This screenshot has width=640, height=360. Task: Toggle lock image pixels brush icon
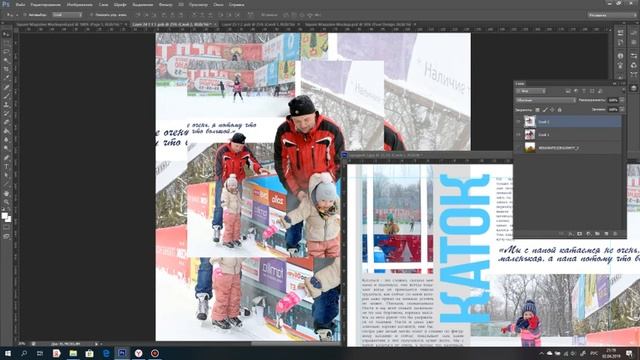(545, 110)
